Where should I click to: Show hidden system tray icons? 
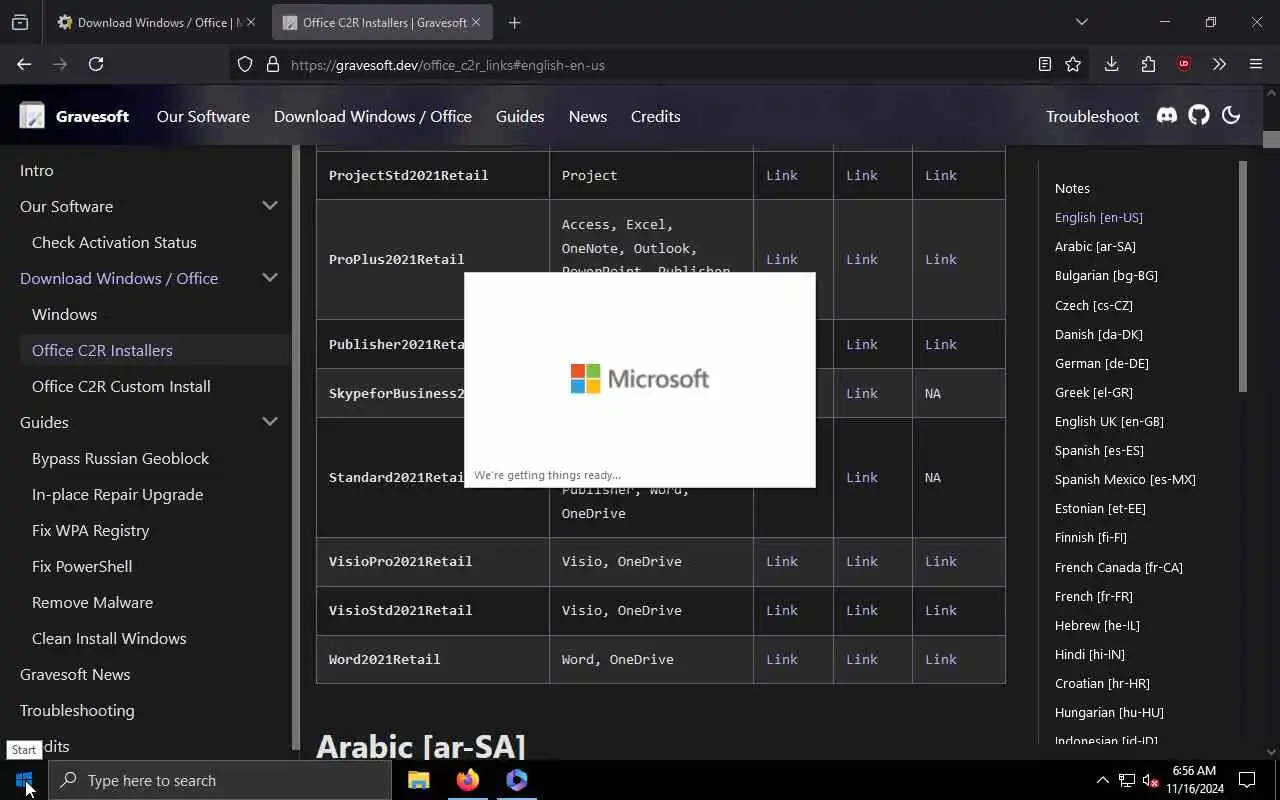(1102, 780)
